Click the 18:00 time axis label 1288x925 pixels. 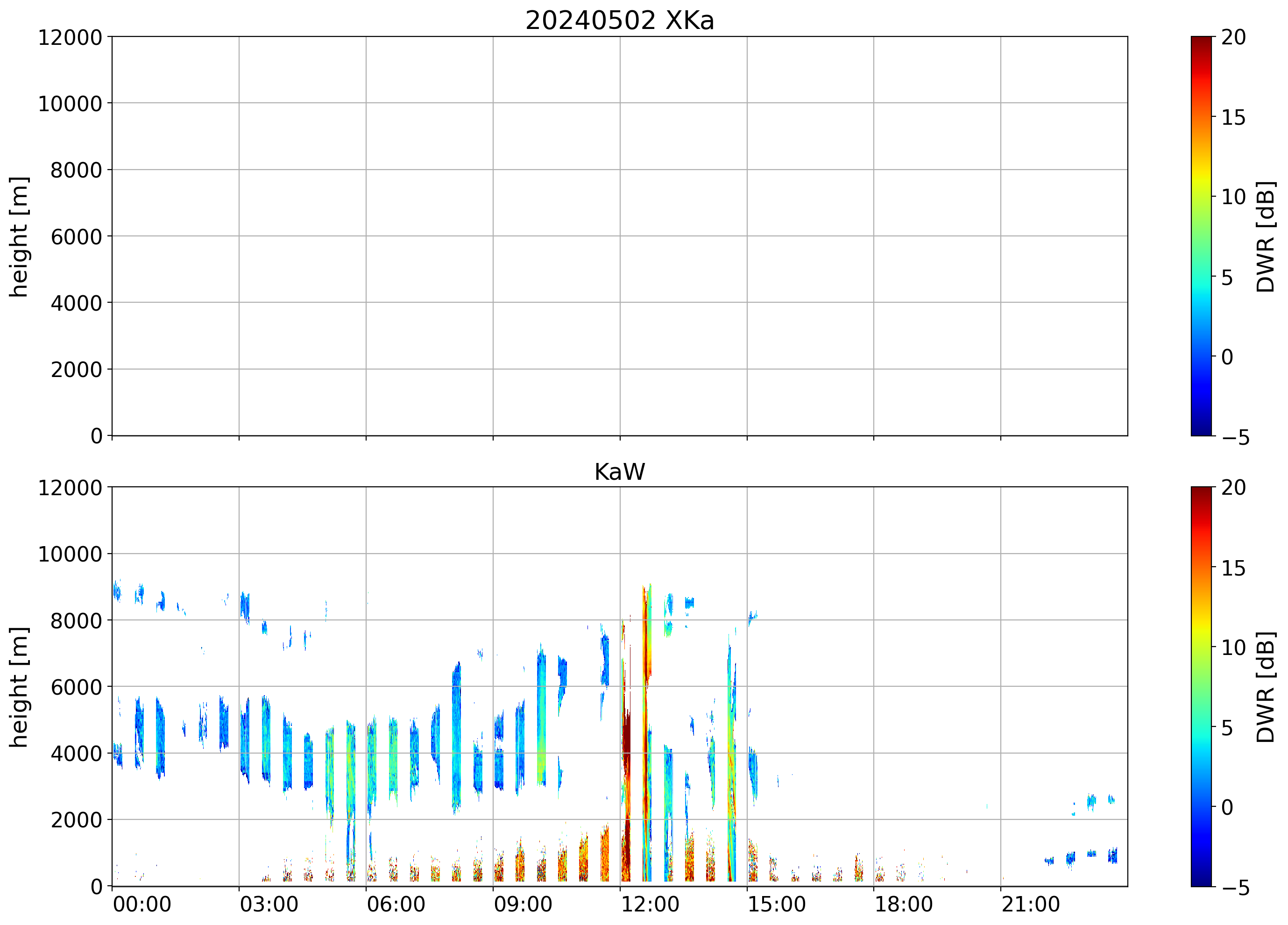pos(903,904)
